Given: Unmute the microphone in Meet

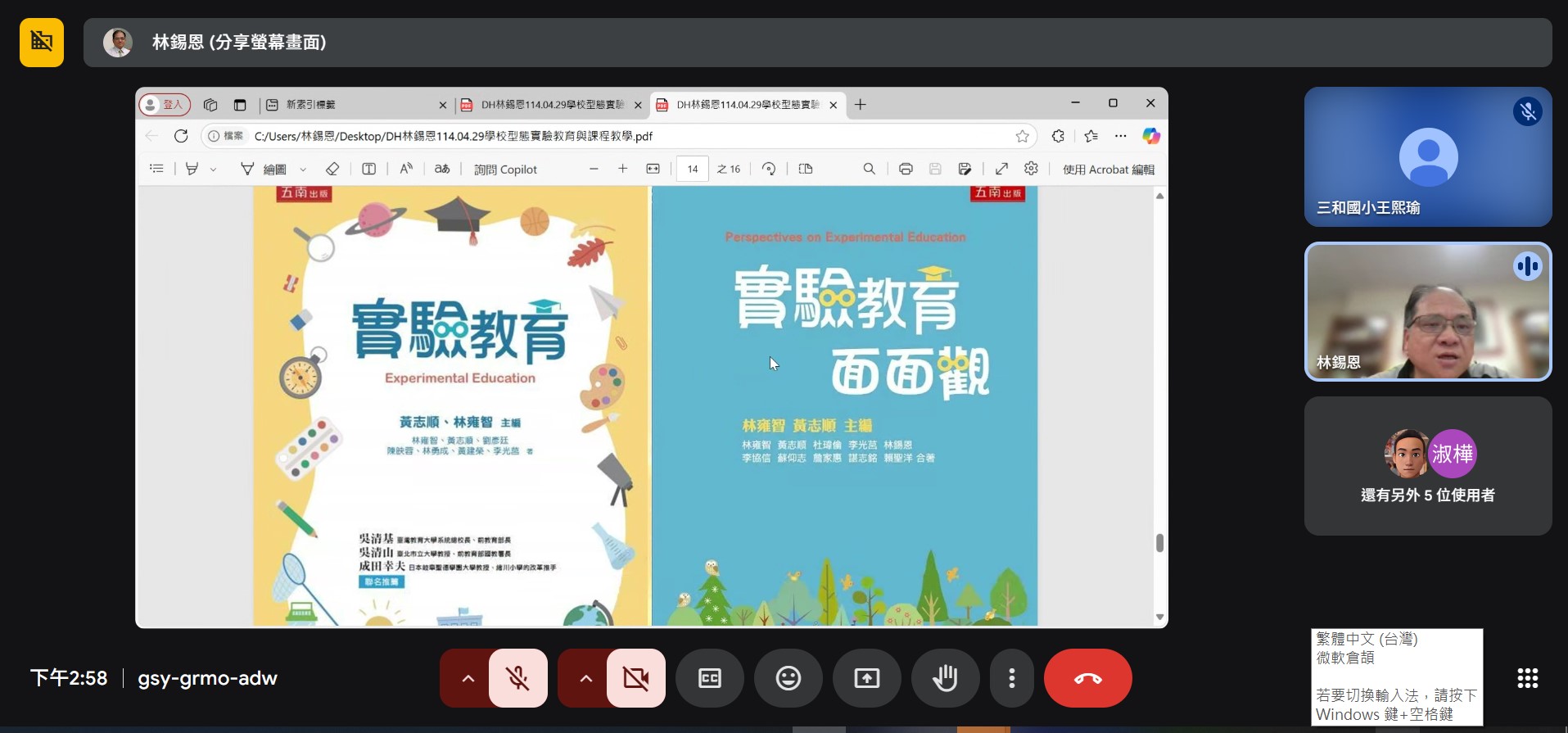Looking at the screenshot, I should click(518, 678).
